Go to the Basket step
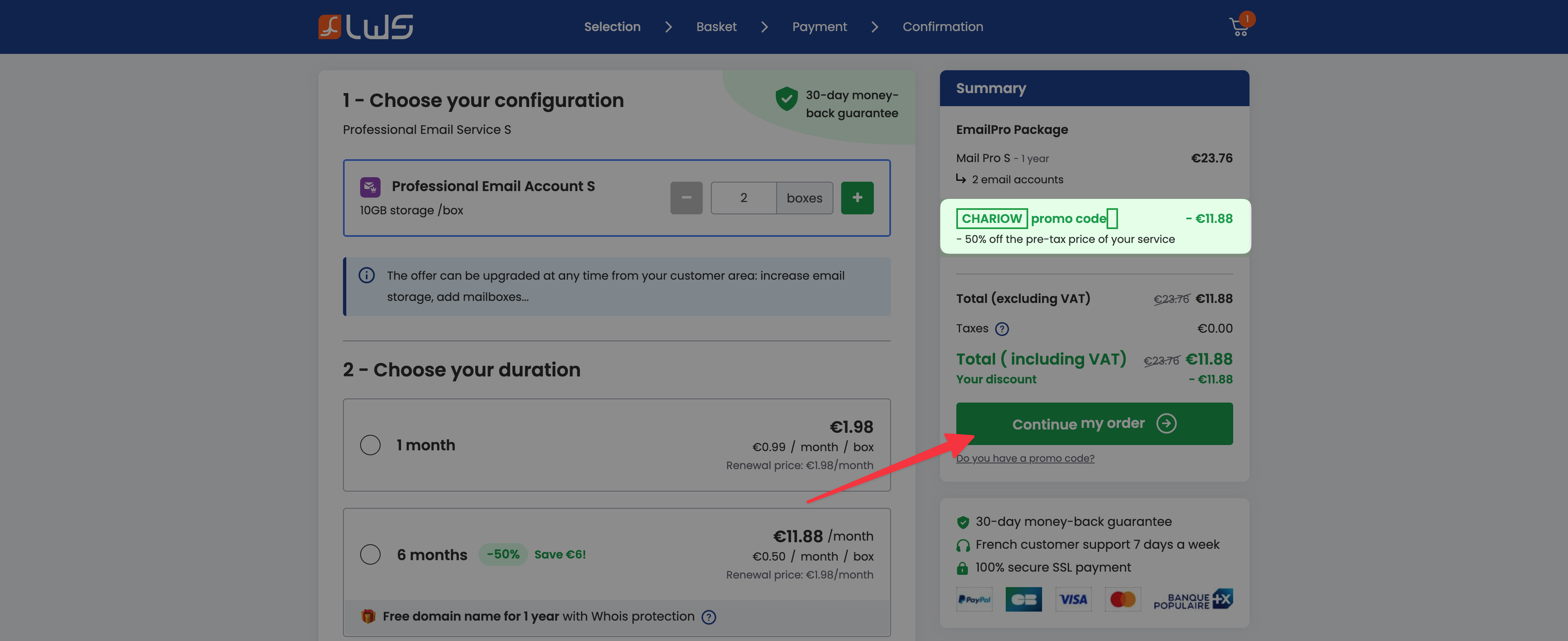 [x=716, y=27]
